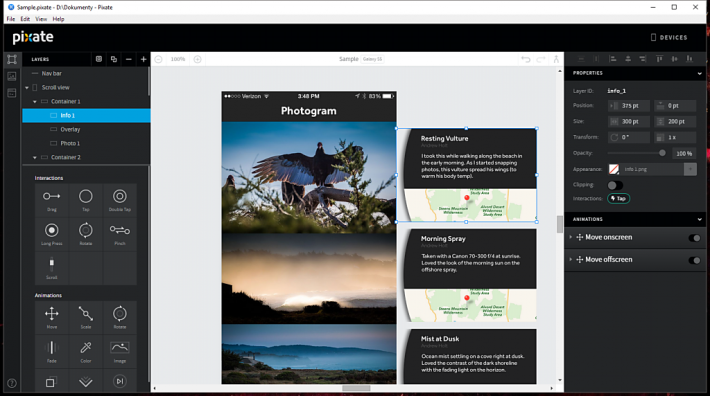Undo the last action
The width and height of the screenshot is (710, 396).
coord(526,59)
